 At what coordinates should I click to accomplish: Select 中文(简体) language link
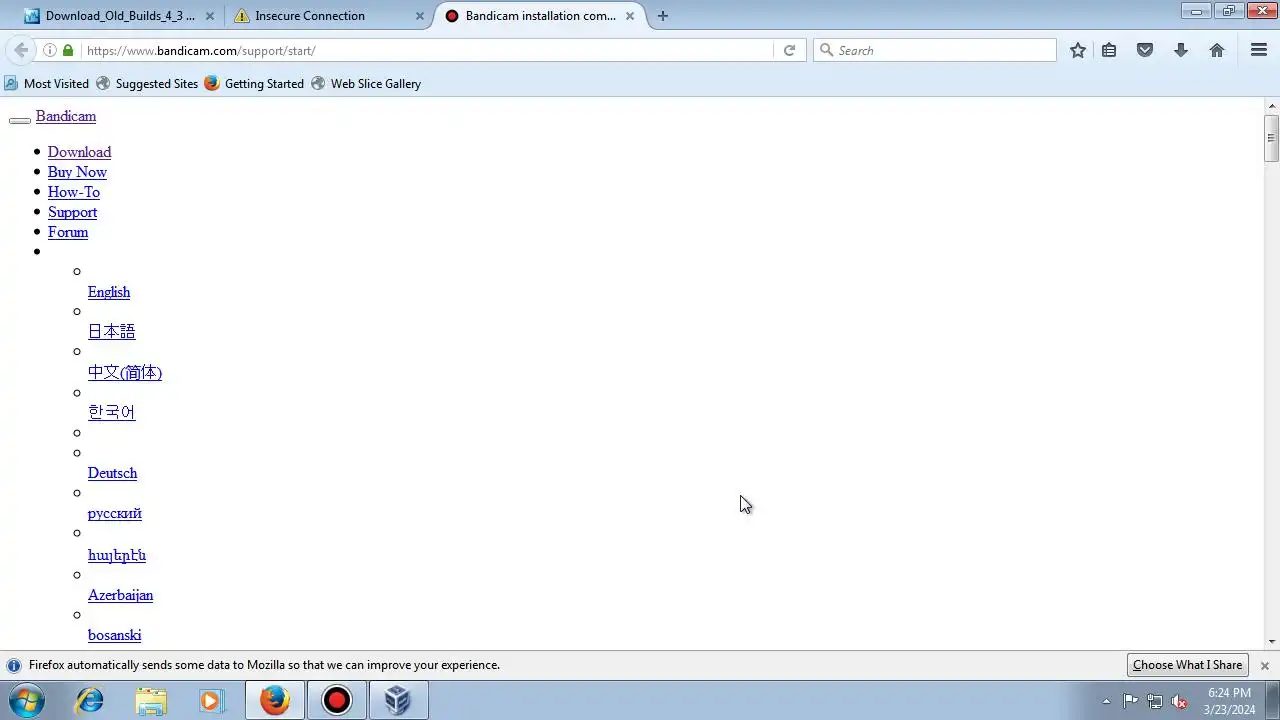pos(125,372)
